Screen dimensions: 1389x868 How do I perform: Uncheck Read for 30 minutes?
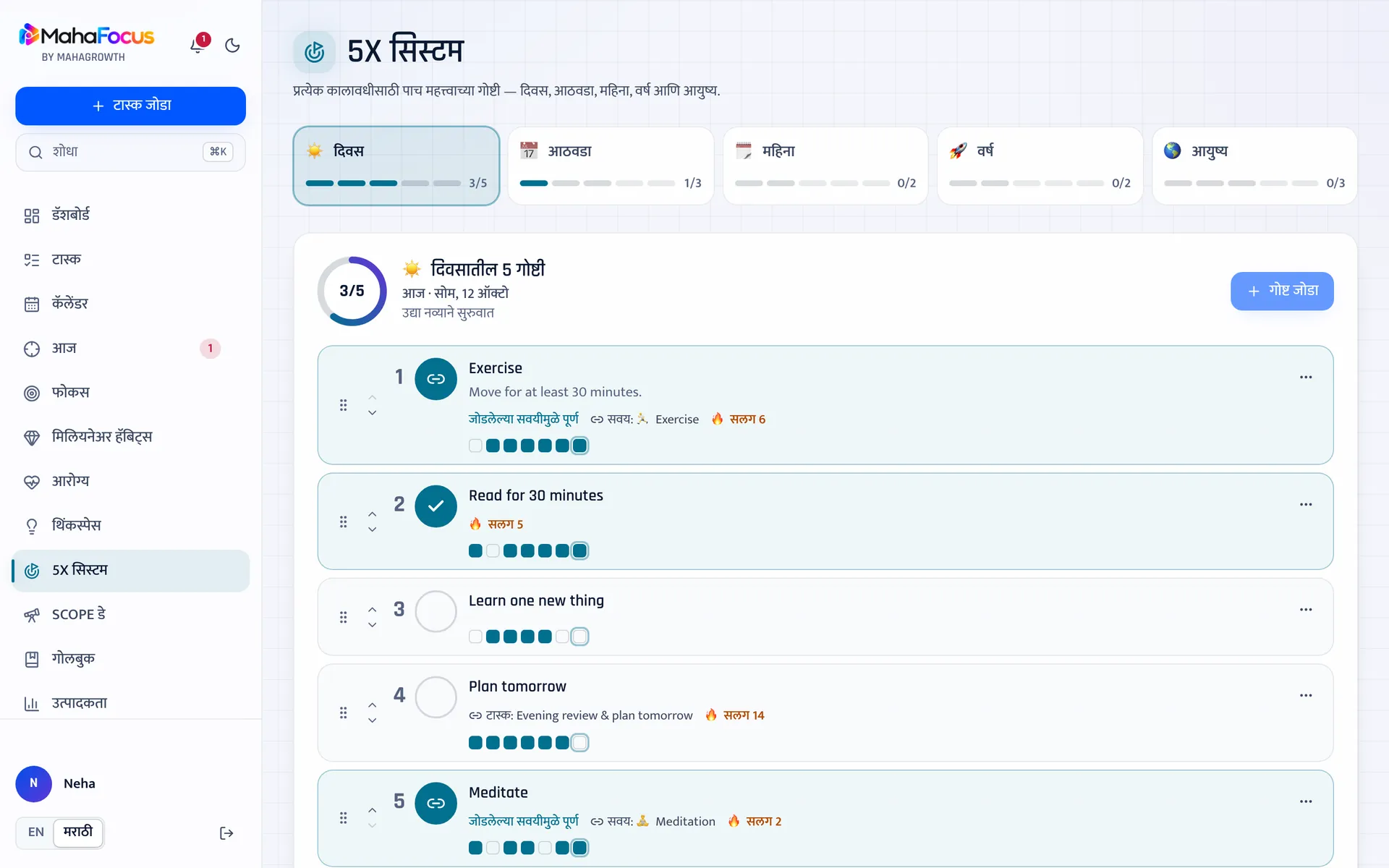436,506
